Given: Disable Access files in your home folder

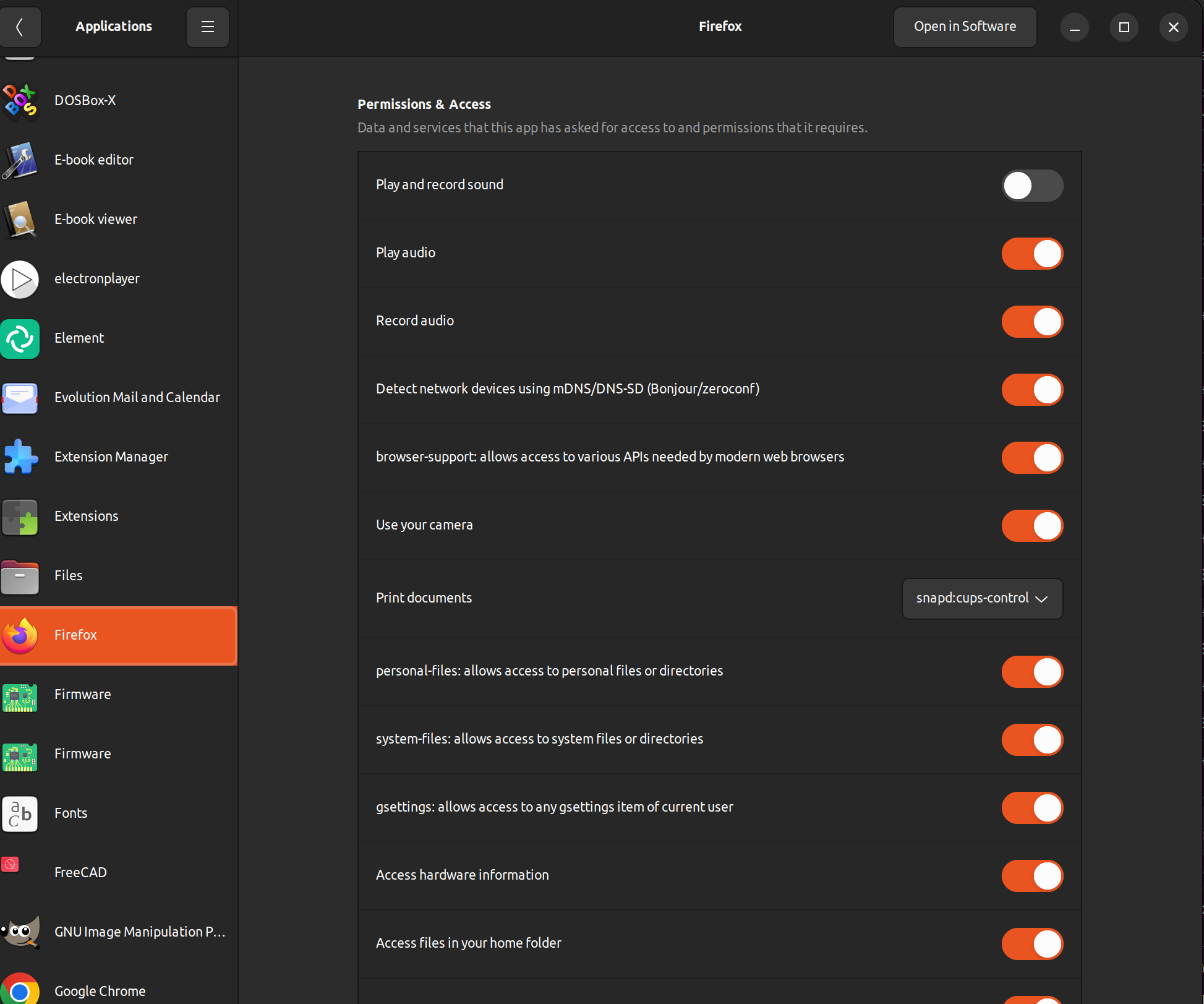Looking at the screenshot, I should [1032, 944].
